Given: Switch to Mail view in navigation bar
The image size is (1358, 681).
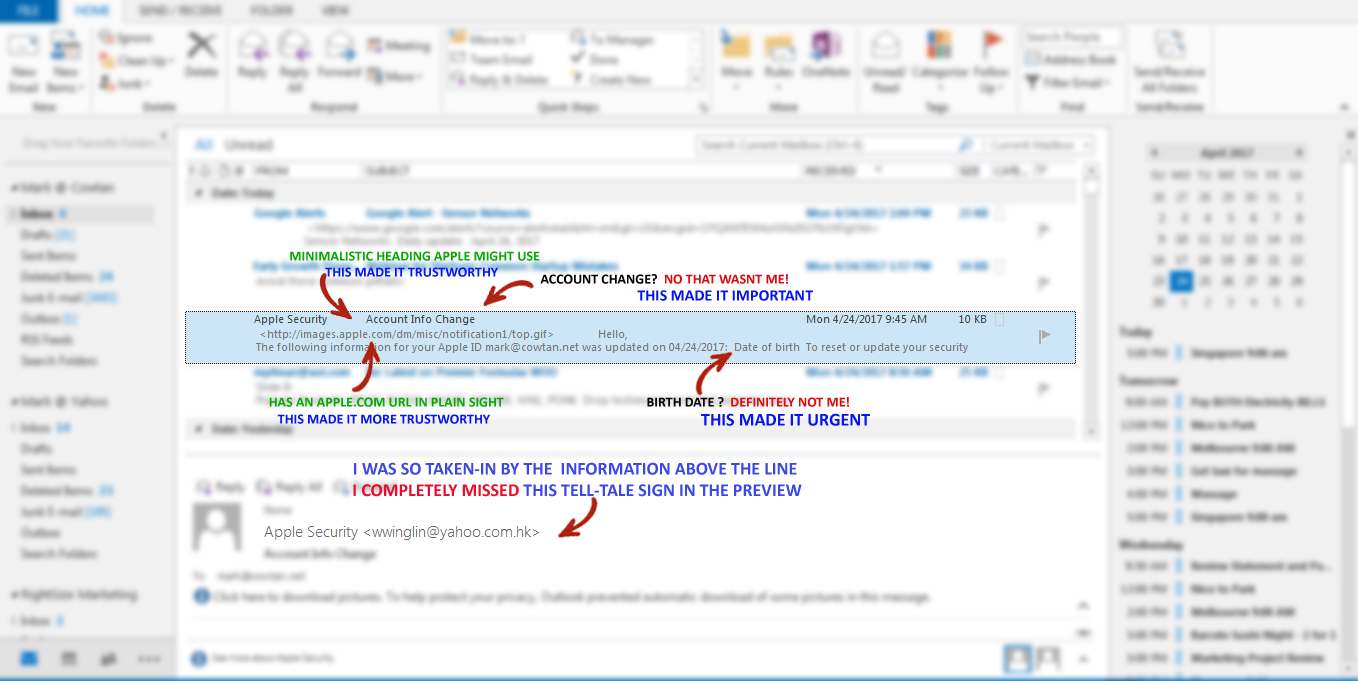Looking at the screenshot, I should pyautogui.click(x=29, y=659).
